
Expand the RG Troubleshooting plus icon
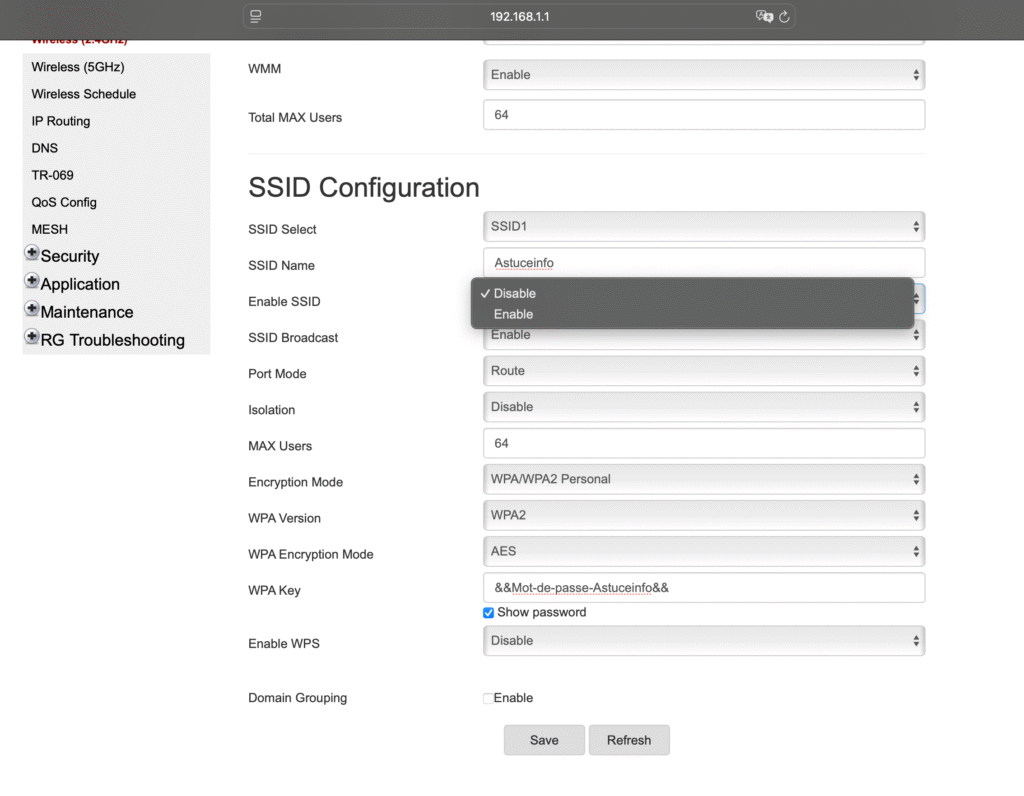point(31,336)
